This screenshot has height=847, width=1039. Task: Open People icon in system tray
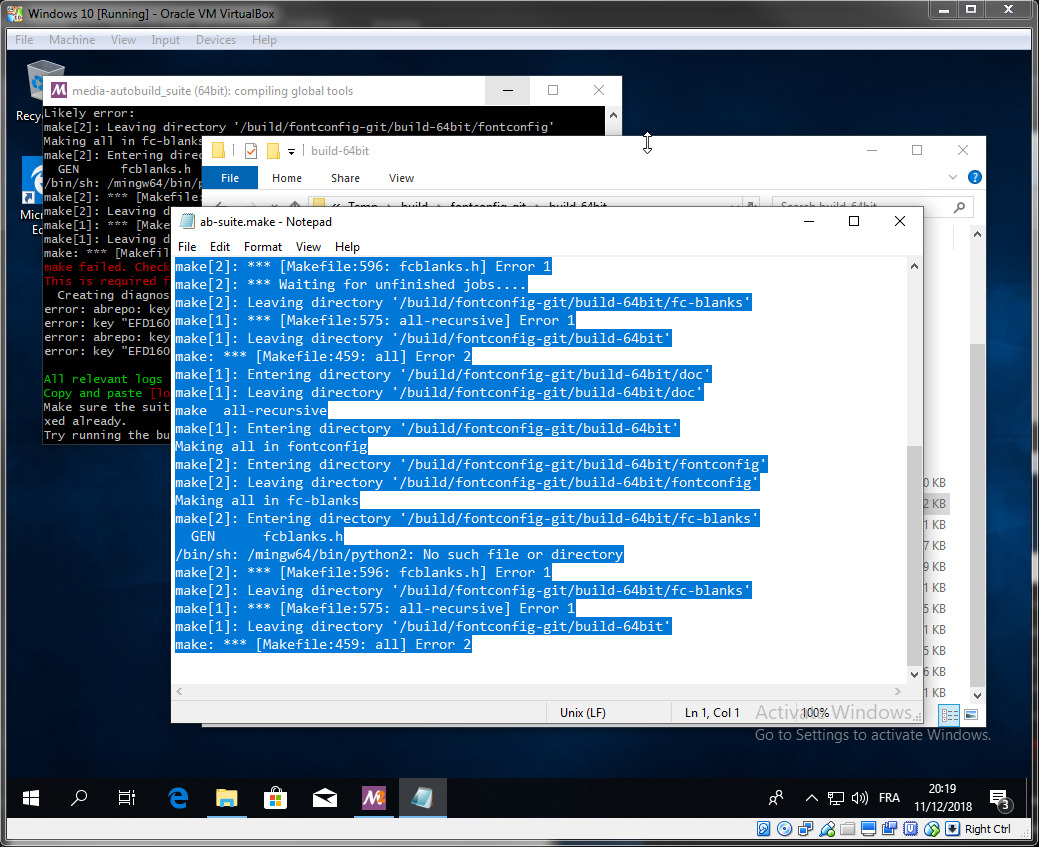click(776, 798)
